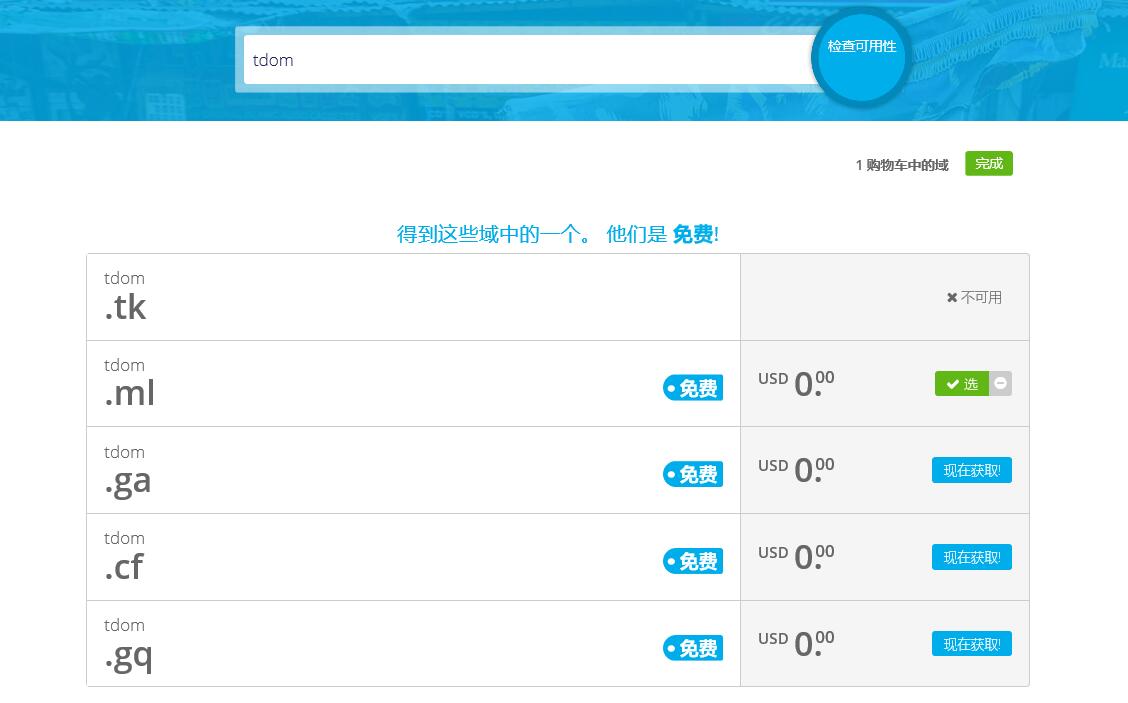Click the green 完成 checkout button
The width and height of the screenshot is (1128, 703).
[988, 164]
